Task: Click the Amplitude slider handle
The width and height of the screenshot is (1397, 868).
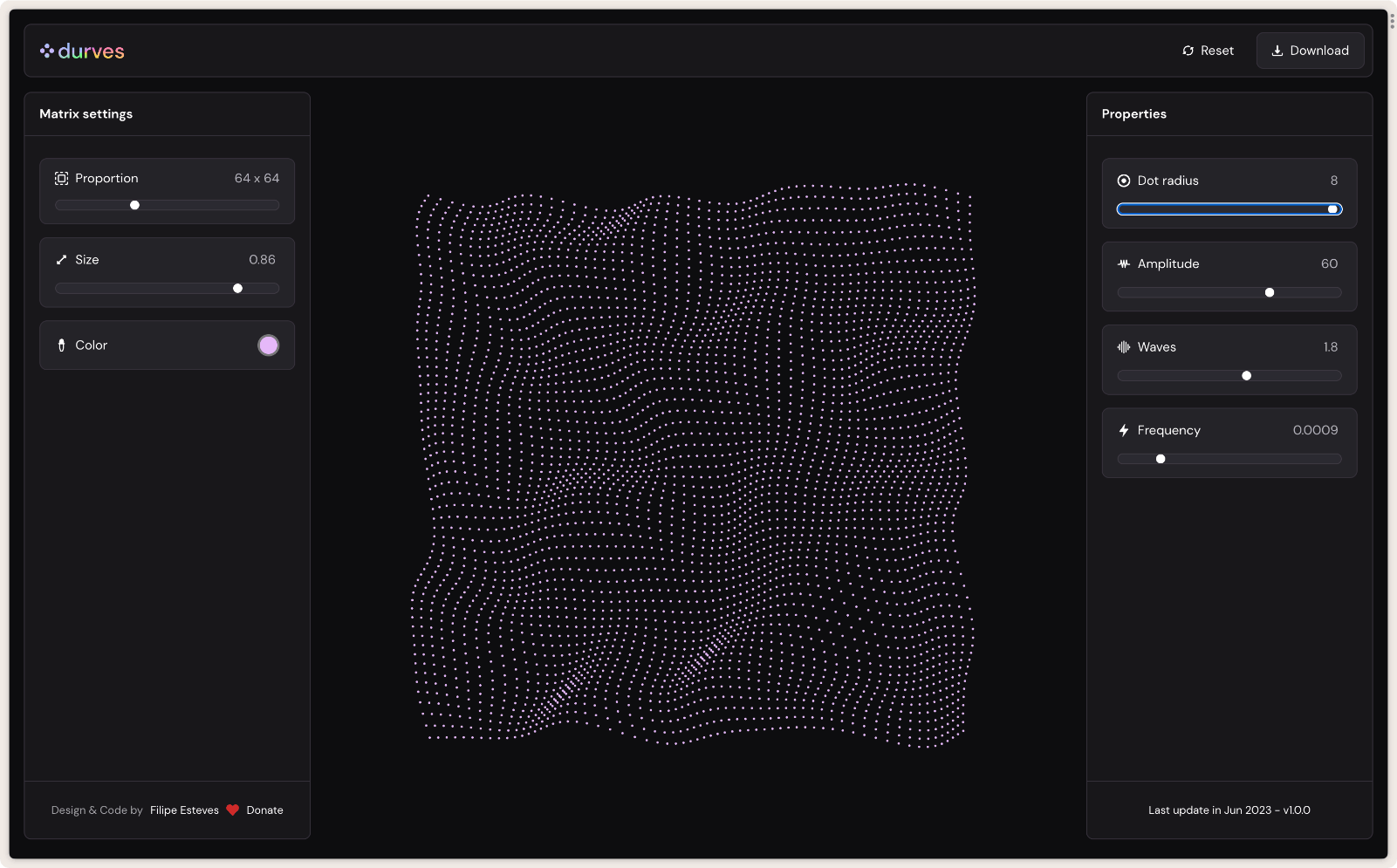Action: (x=1270, y=293)
